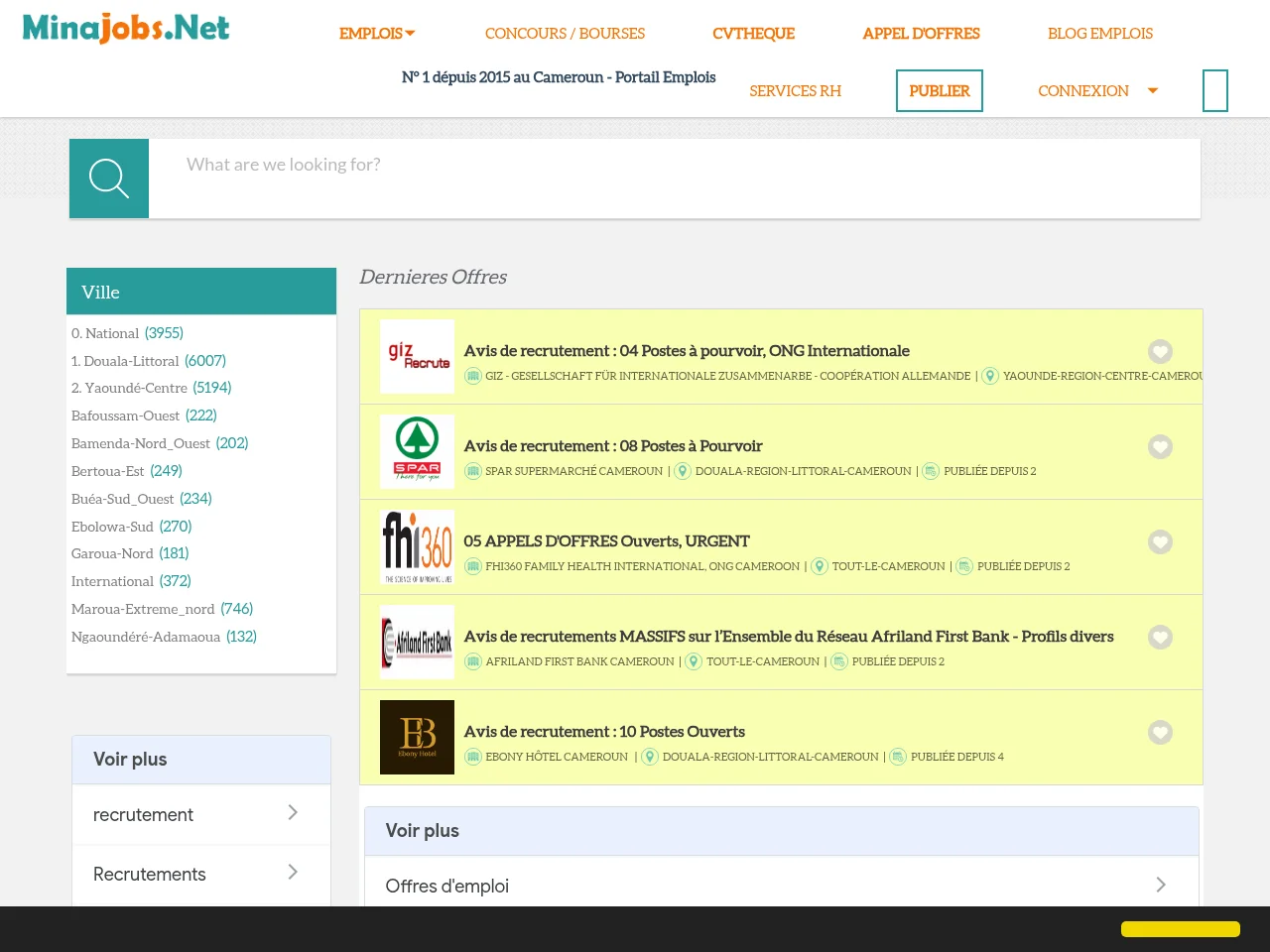This screenshot has height=952, width=1270.
Task: Open Avis de recrutement 04 Postes ONG link
Action: tap(687, 351)
